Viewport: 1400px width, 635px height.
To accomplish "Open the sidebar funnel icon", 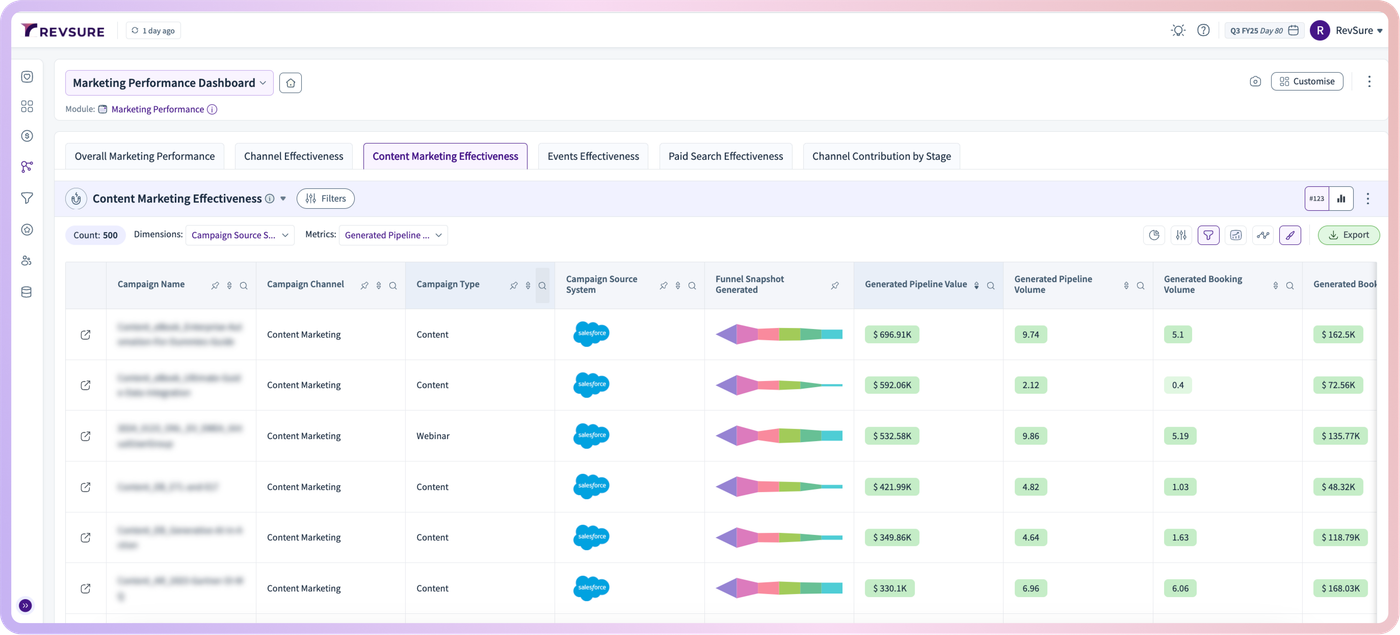I will 27,198.
